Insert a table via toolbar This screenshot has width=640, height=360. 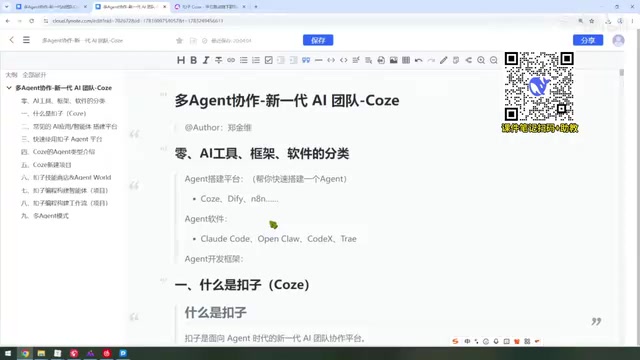coord(406,60)
